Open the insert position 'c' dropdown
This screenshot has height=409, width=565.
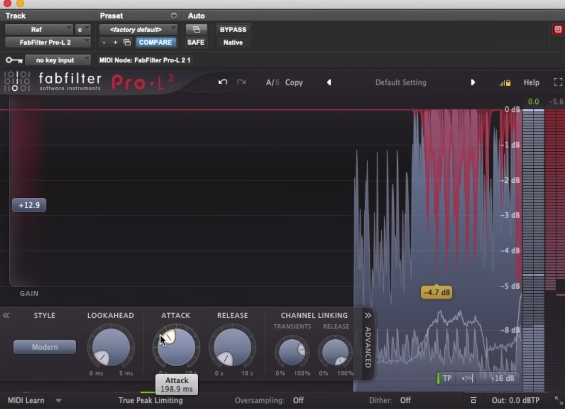(82, 30)
